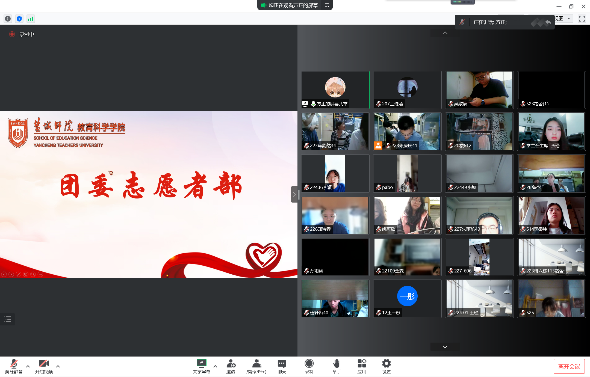Expand the share screen options arrow
This screenshot has width=590, height=377.
(x=215, y=366)
